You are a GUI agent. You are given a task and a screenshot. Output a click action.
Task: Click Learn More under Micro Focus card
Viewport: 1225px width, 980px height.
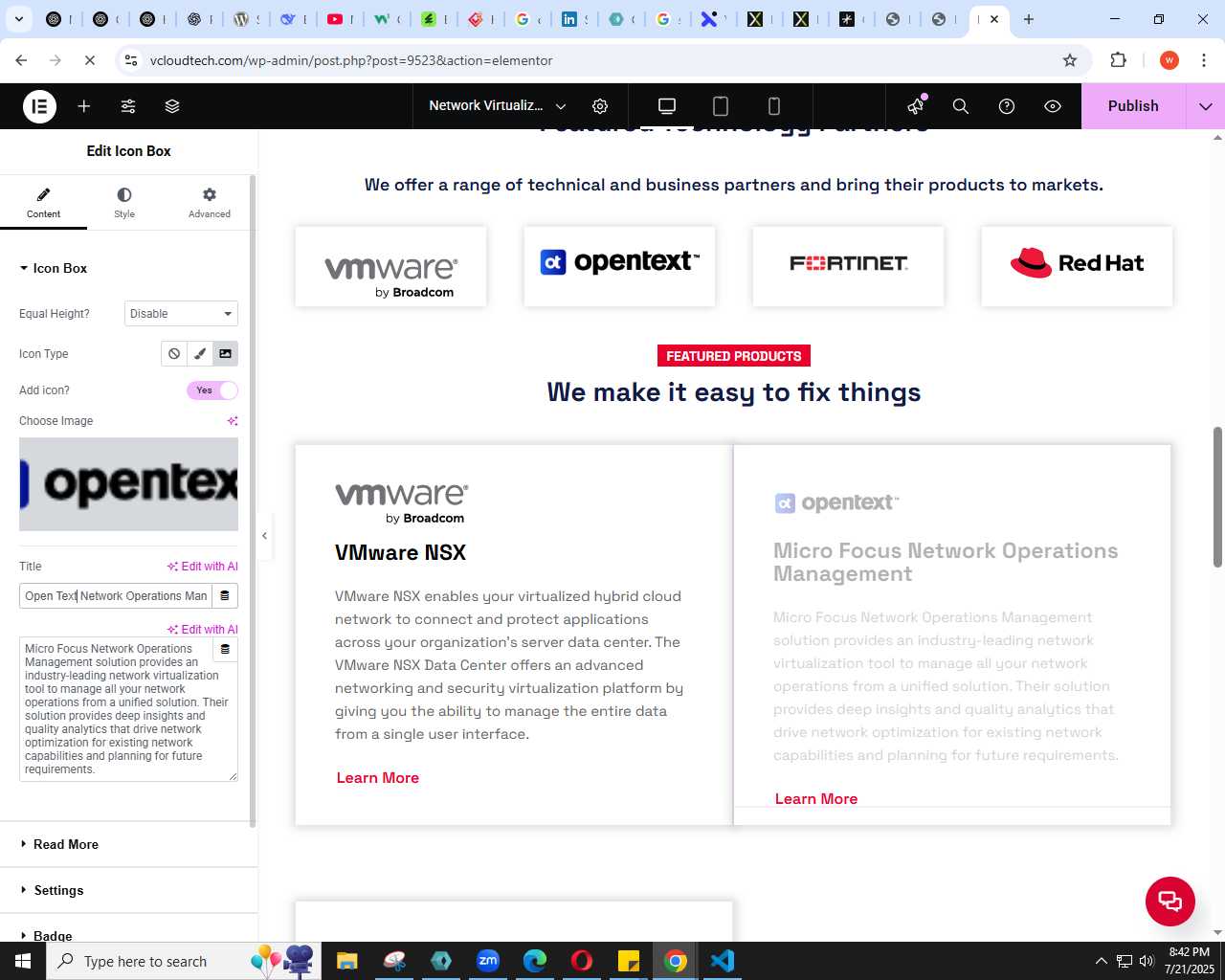pyautogui.click(x=816, y=799)
